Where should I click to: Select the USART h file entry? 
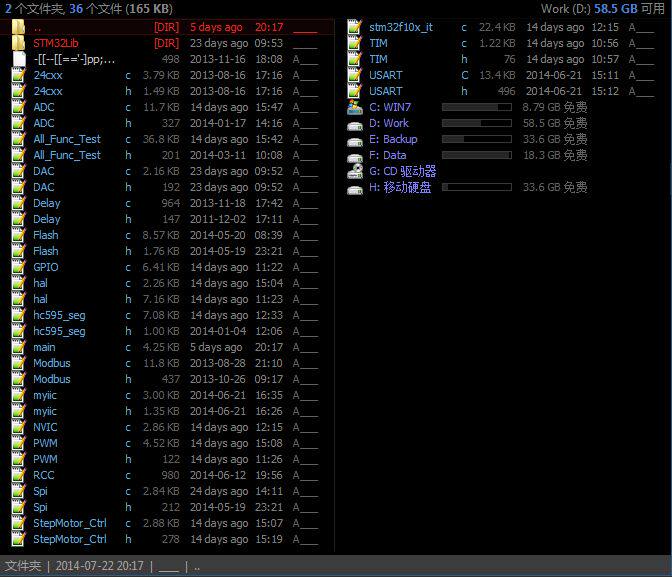tap(500, 91)
